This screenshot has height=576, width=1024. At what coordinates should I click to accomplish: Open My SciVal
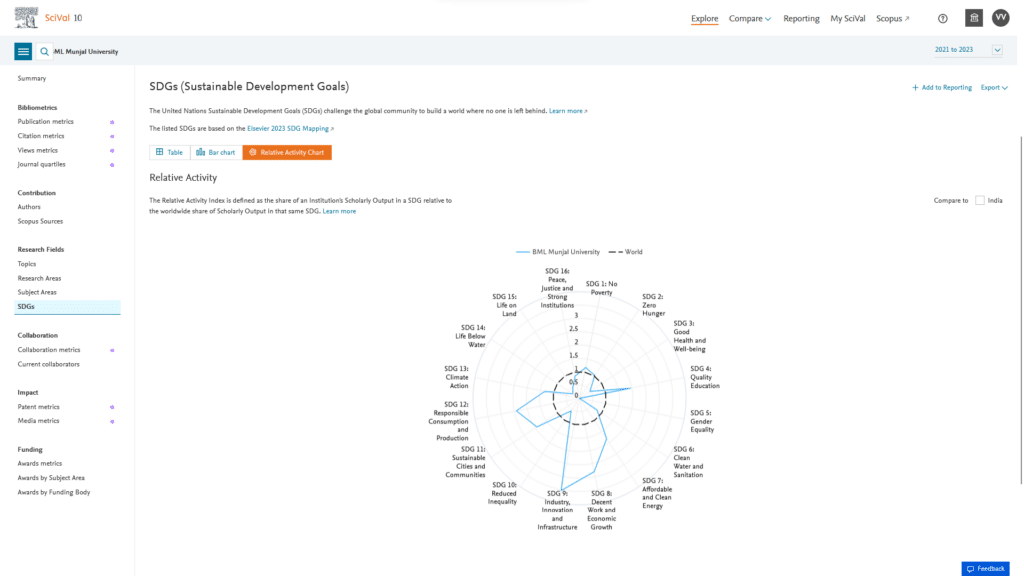click(x=848, y=18)
